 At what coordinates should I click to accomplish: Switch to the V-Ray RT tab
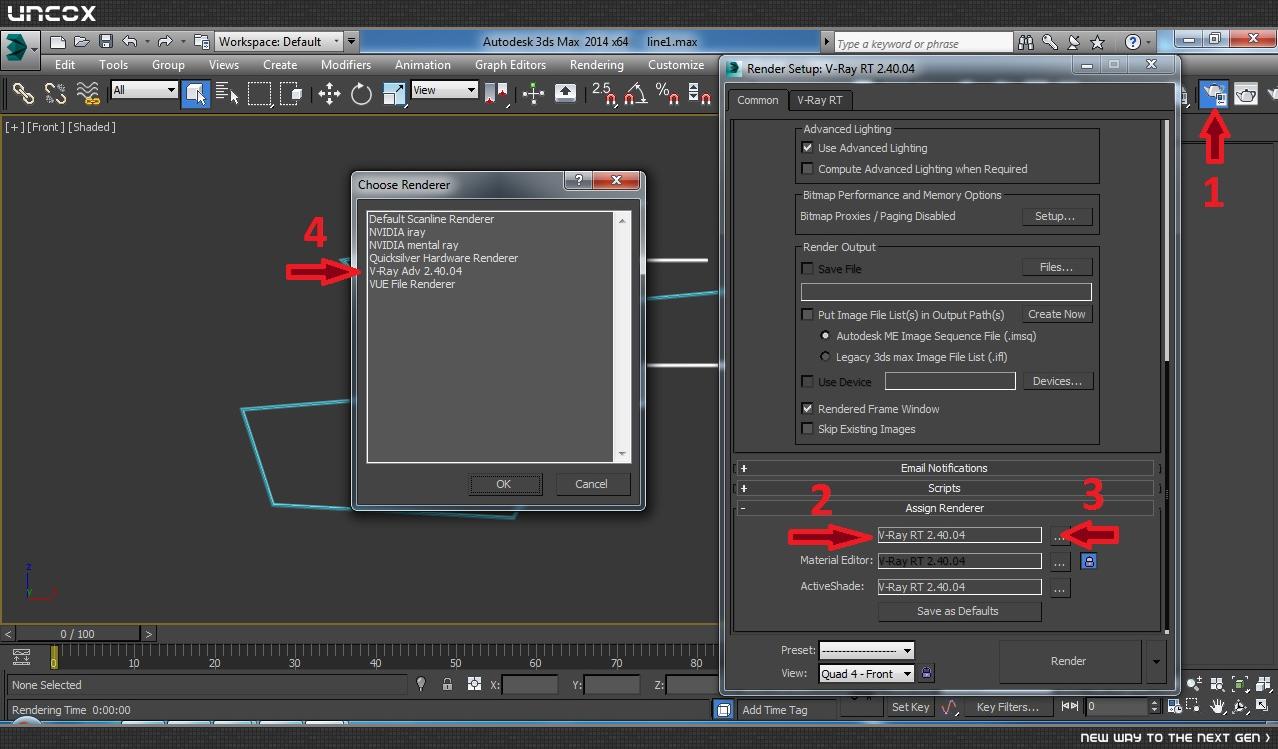[819, 100]
